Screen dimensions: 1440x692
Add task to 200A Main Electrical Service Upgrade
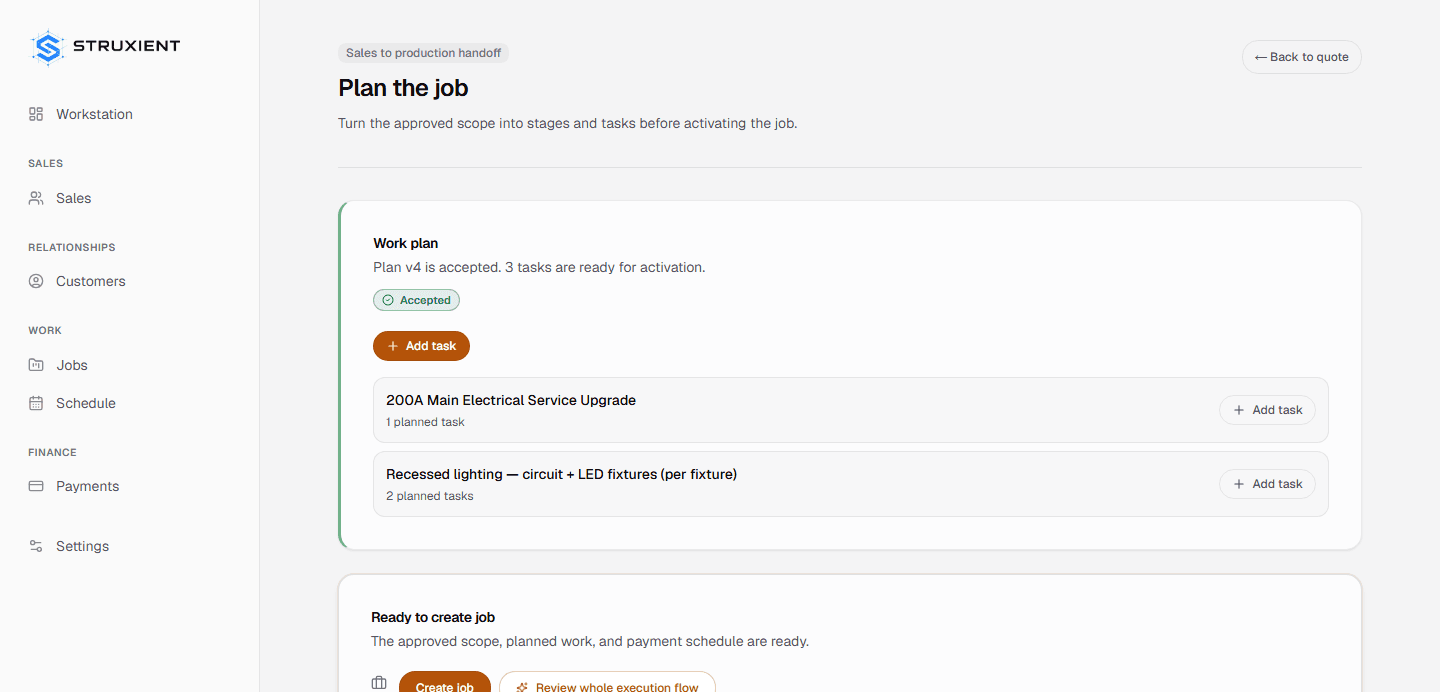[x=1267, y=410]
